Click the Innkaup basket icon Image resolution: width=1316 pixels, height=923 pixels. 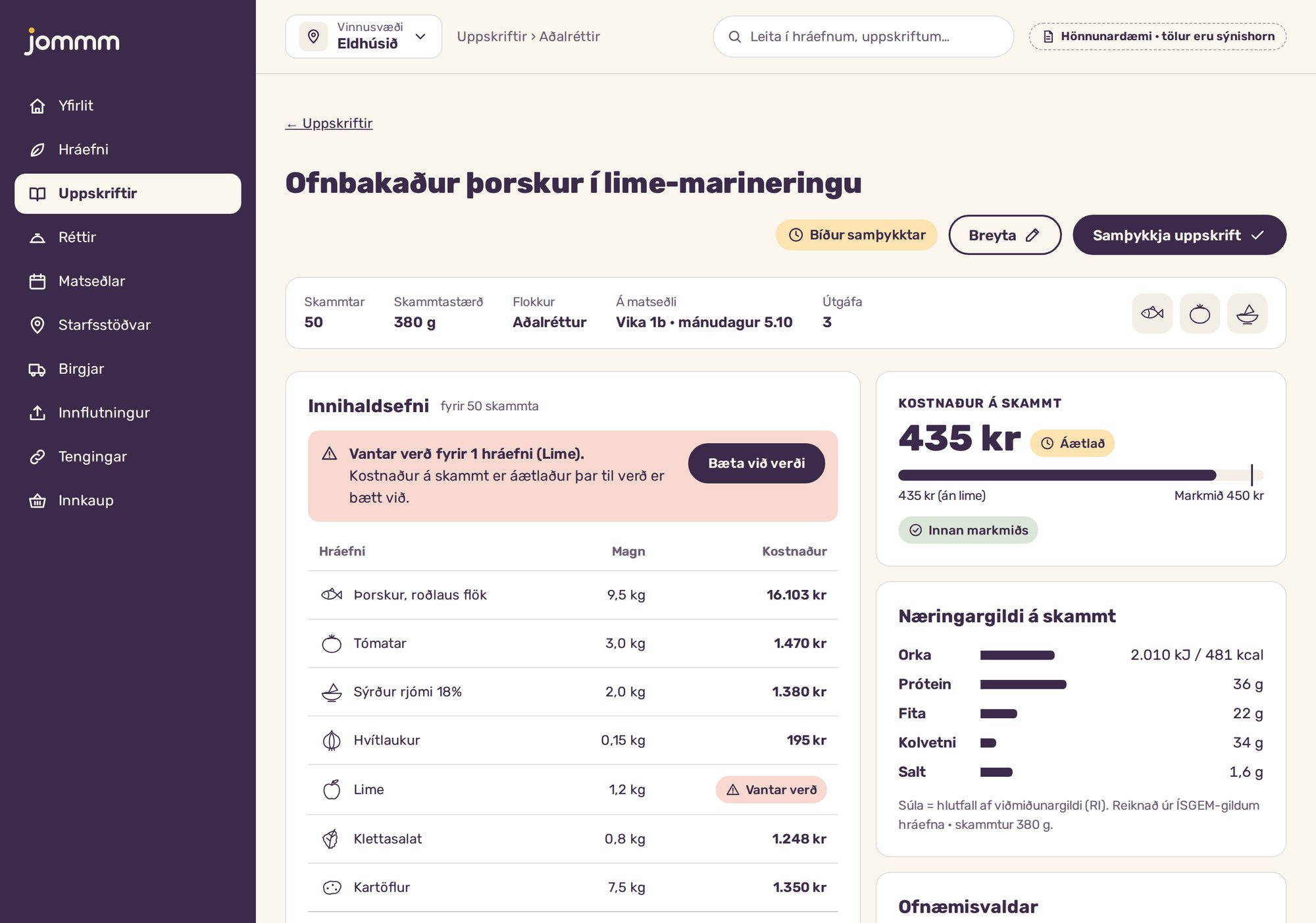tap(38, 501)
